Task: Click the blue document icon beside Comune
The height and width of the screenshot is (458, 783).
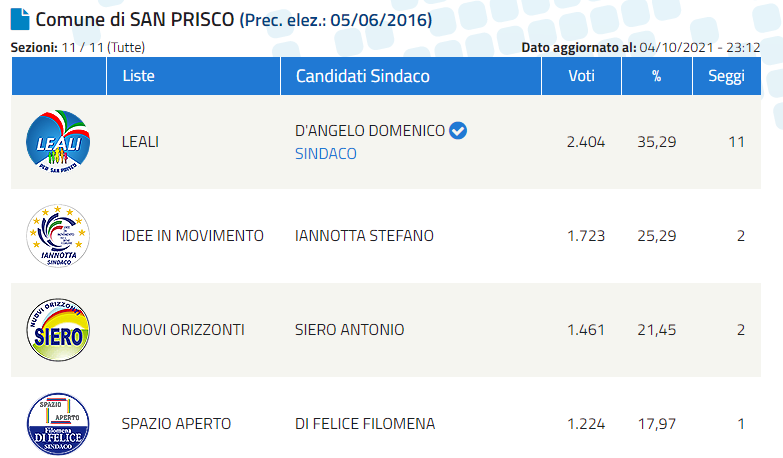Action: pyautogui.click(x=19, y=19)
